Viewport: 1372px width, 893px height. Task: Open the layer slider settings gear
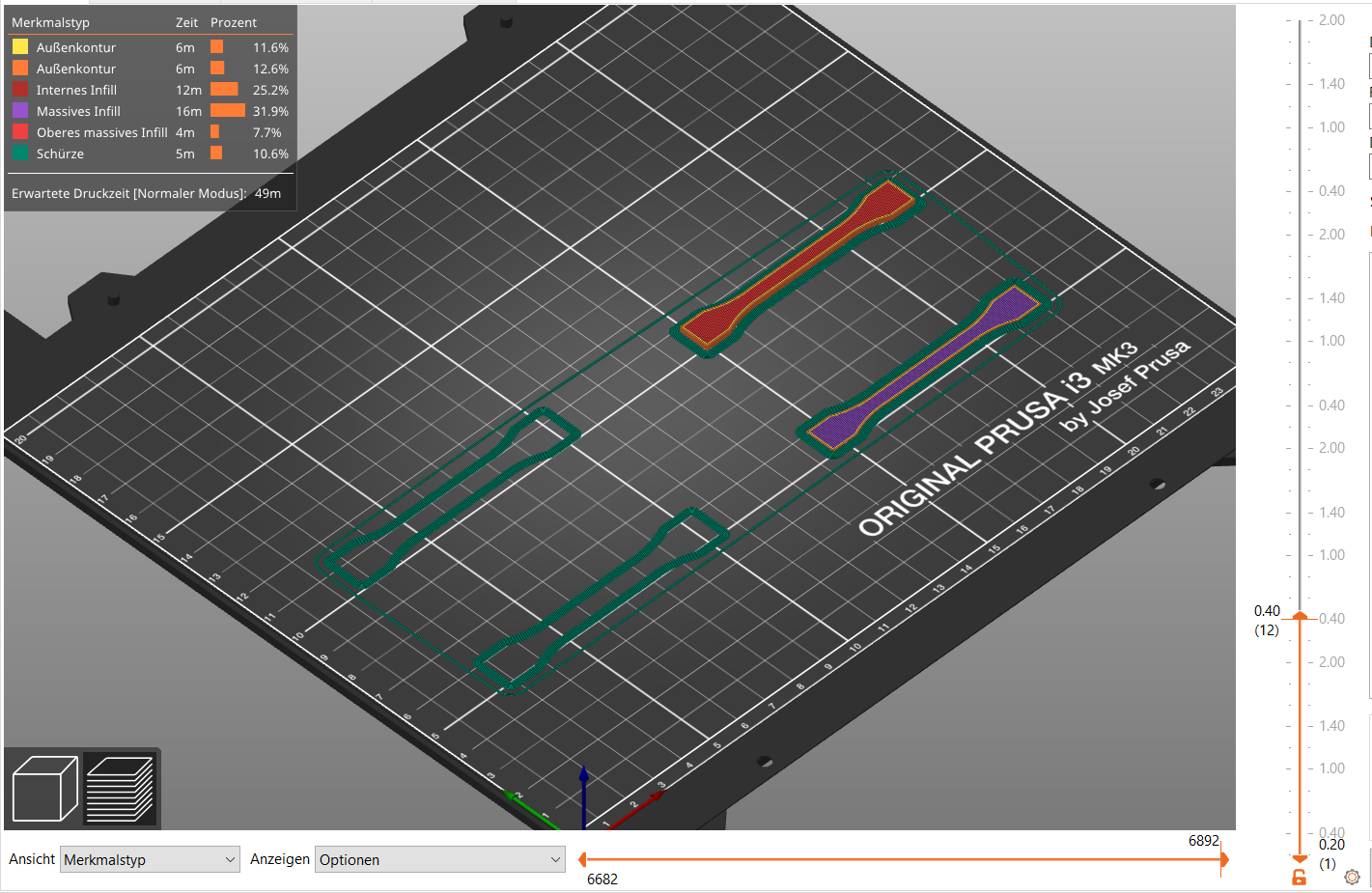1351,877
